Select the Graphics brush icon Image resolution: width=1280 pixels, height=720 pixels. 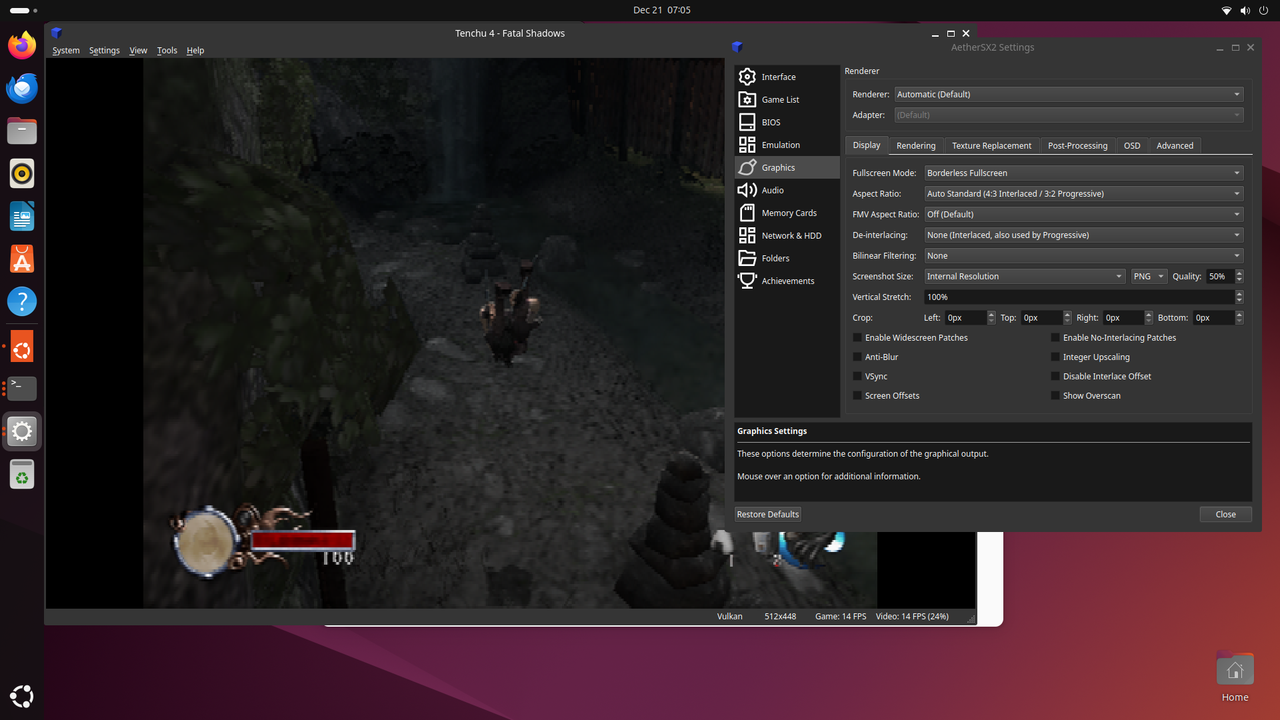click(747, 167)
